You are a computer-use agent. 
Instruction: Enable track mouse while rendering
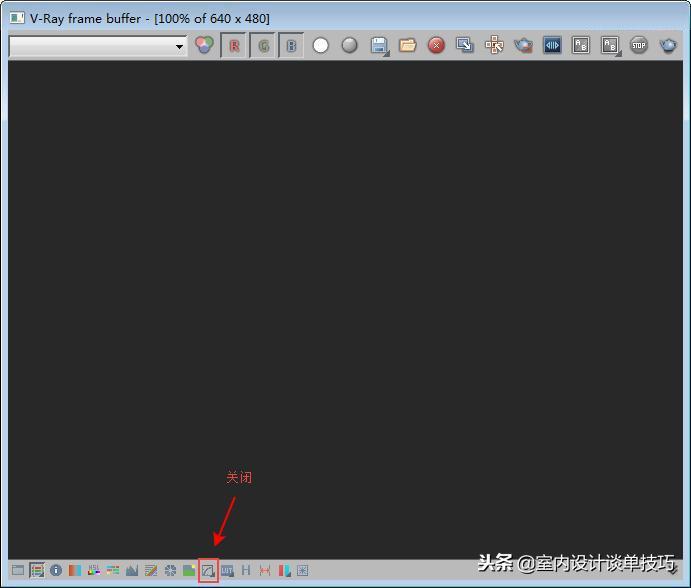click(494, 45)
